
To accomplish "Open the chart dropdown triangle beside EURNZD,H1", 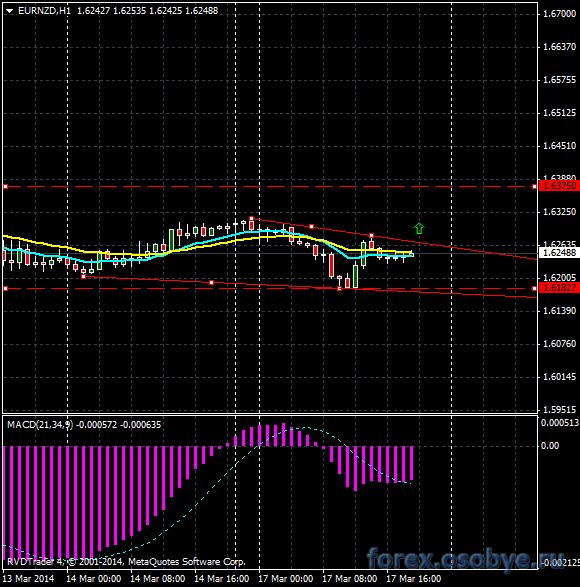I will [x=10, y=11].
